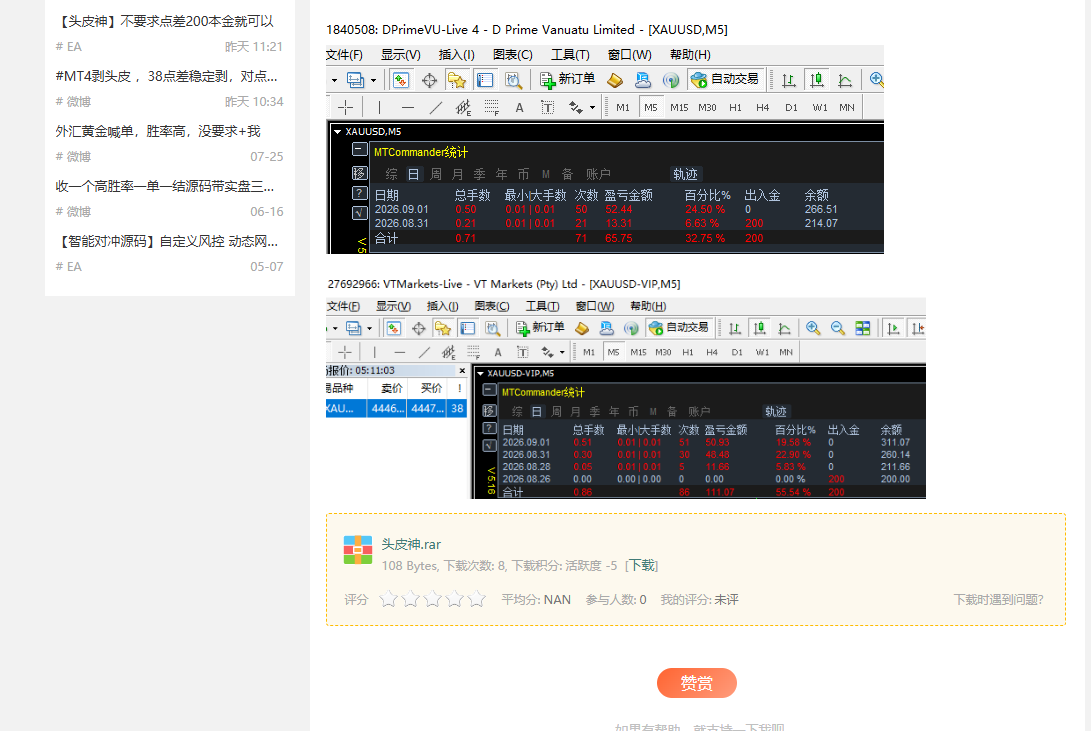Select text 'A' tool in DPrimeVU drawing bar

[x=519, y=107]
